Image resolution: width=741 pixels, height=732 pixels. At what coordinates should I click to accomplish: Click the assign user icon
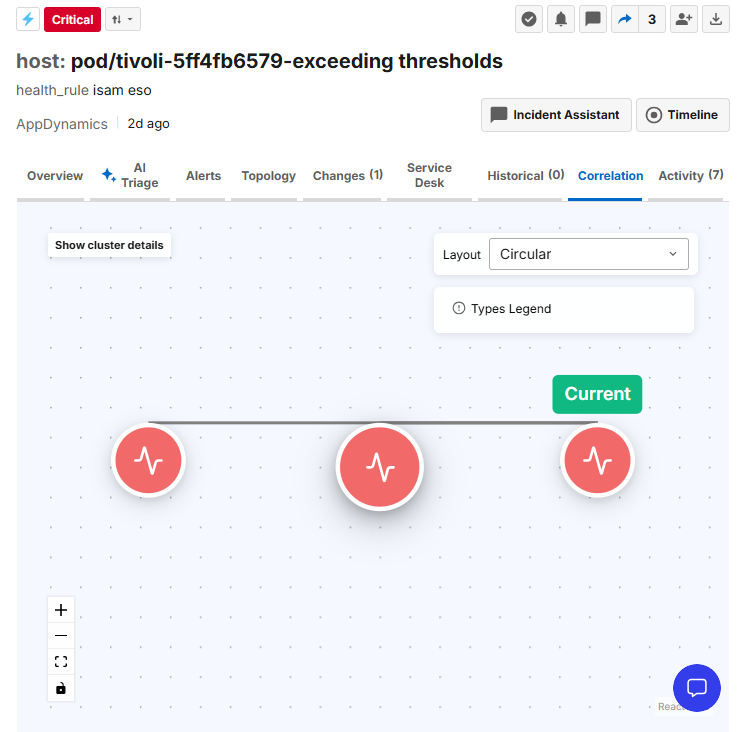tap(684, 19)
